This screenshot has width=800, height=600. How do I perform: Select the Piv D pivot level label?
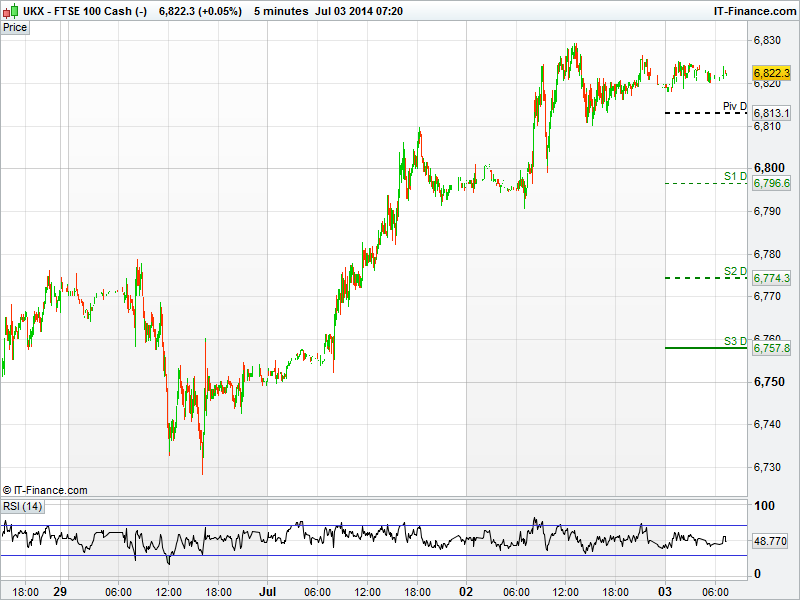click(735, 106)
